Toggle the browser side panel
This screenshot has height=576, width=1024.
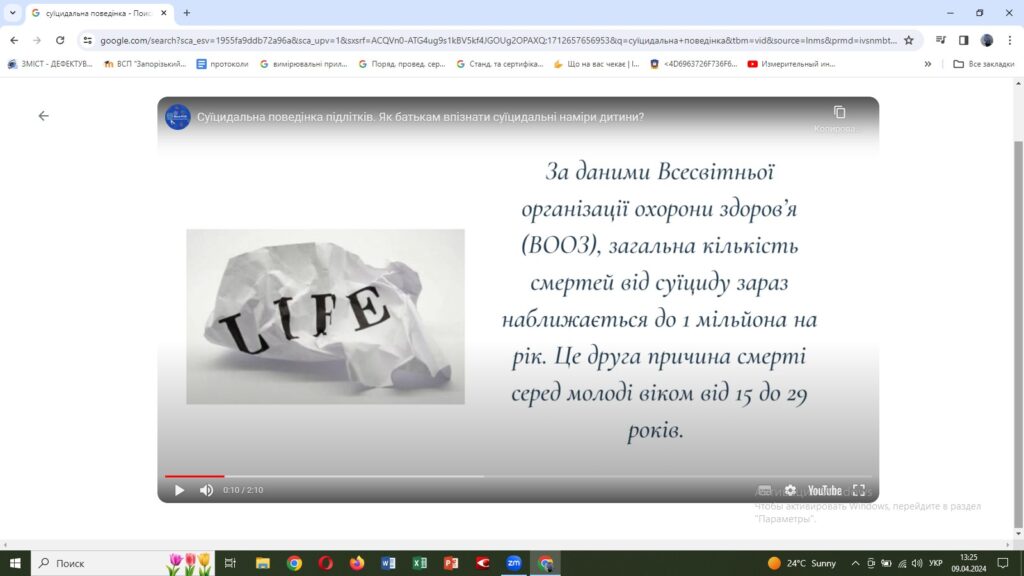pos(963,40)
